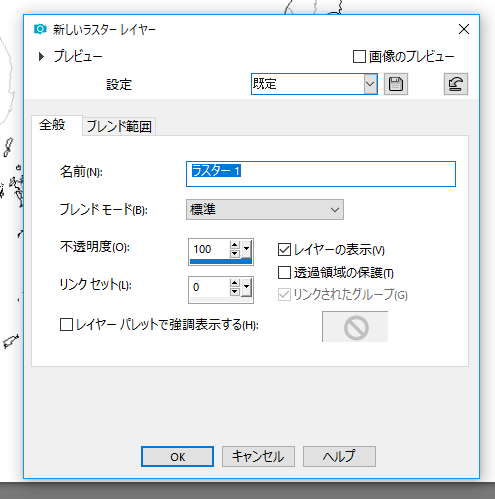Click the no-highlight color swatch
The image size is (495, 499).
355,327
